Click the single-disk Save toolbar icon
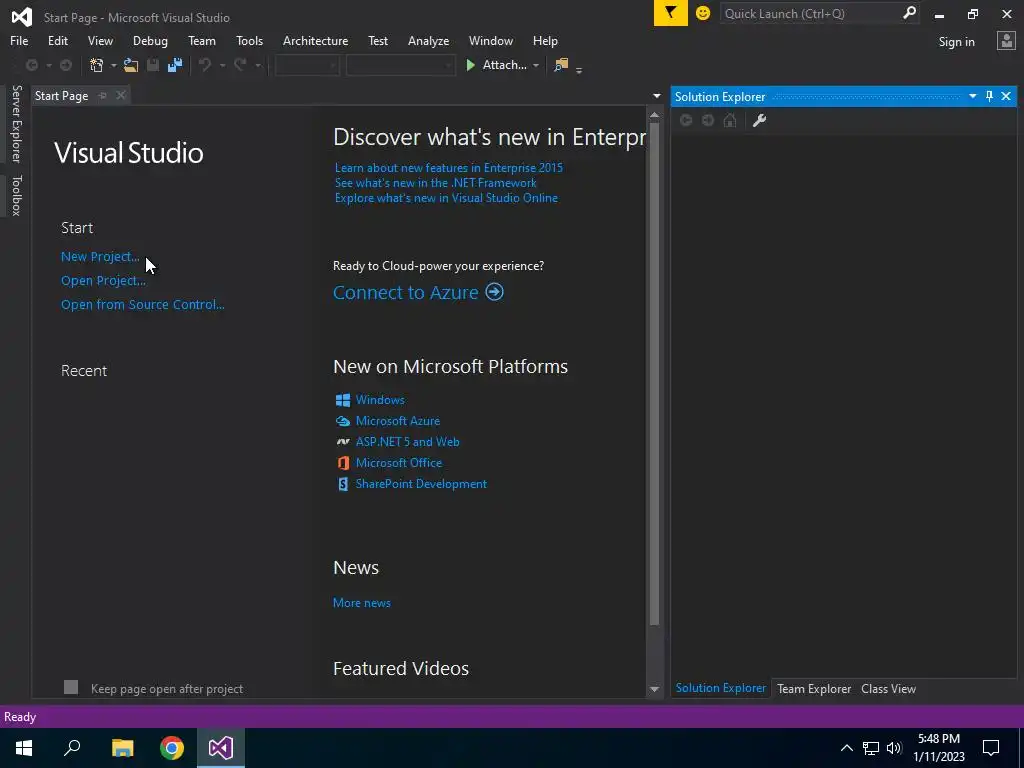This screenshot has width=1024, height=768. 153,65
